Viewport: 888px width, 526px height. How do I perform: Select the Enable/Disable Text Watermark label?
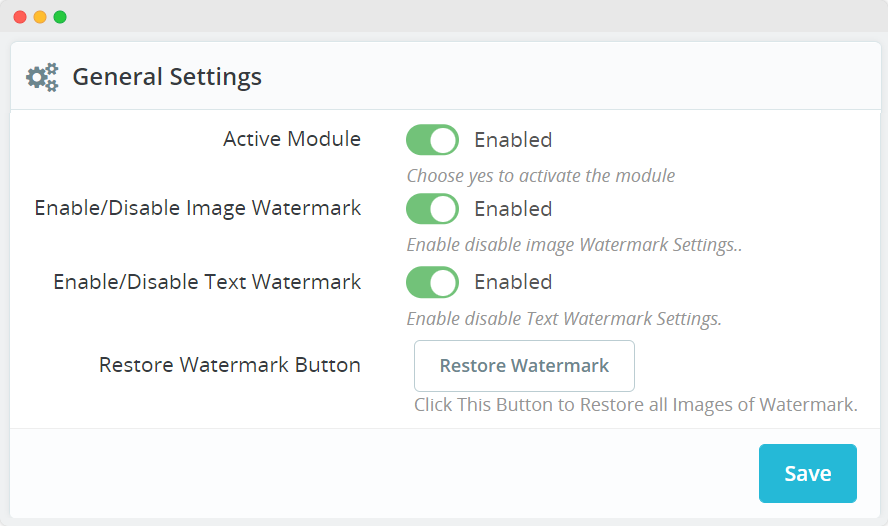[207, 282]
